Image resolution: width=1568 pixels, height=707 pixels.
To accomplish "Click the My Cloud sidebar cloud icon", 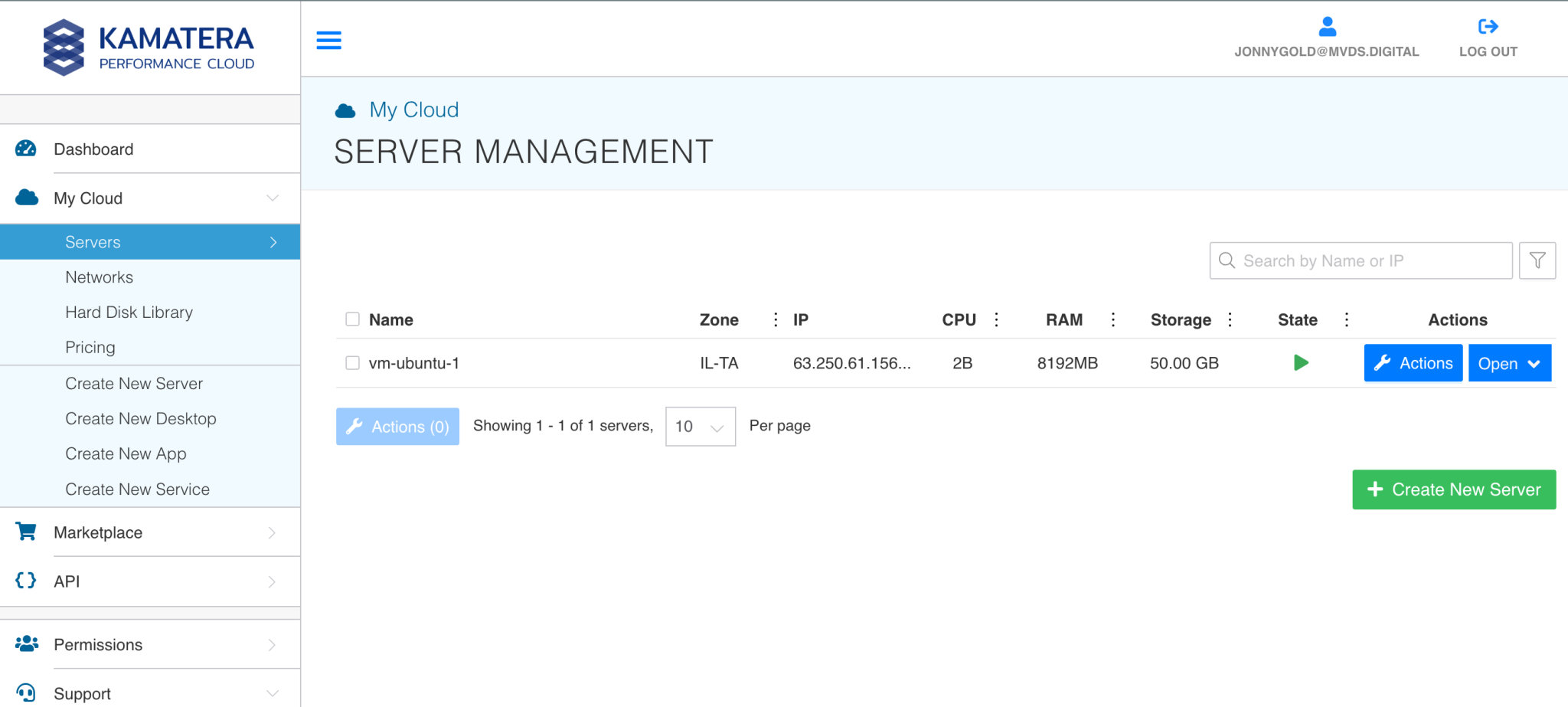I will click(x=27, y=198).
